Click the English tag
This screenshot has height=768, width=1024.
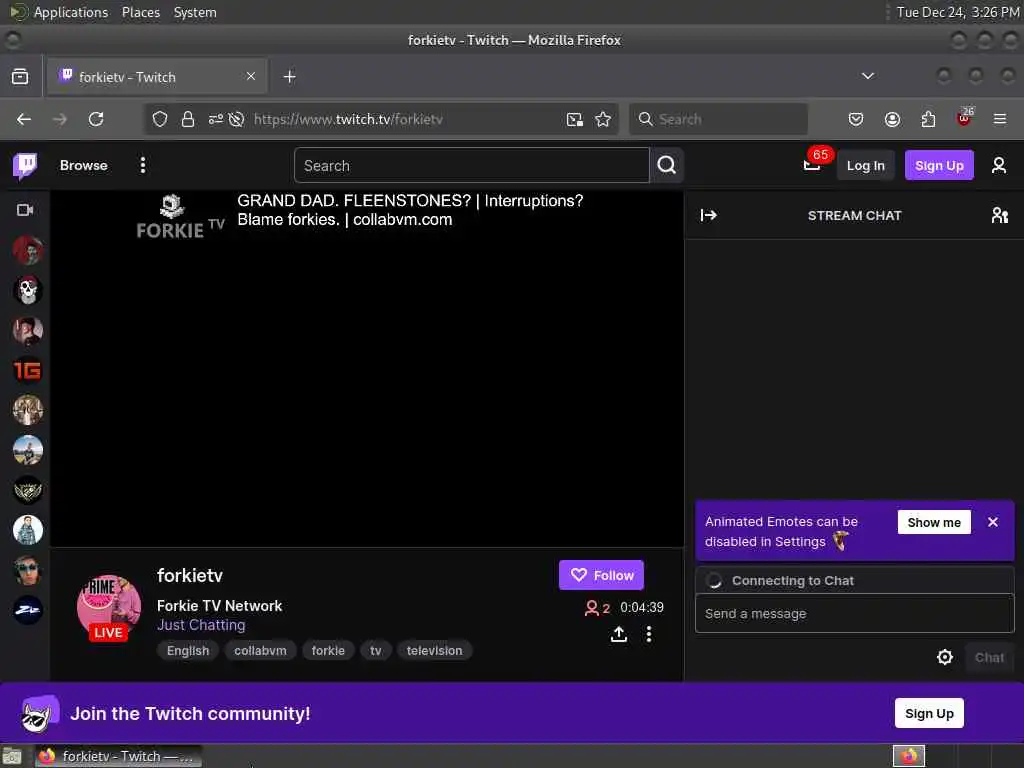coord(188,650)
